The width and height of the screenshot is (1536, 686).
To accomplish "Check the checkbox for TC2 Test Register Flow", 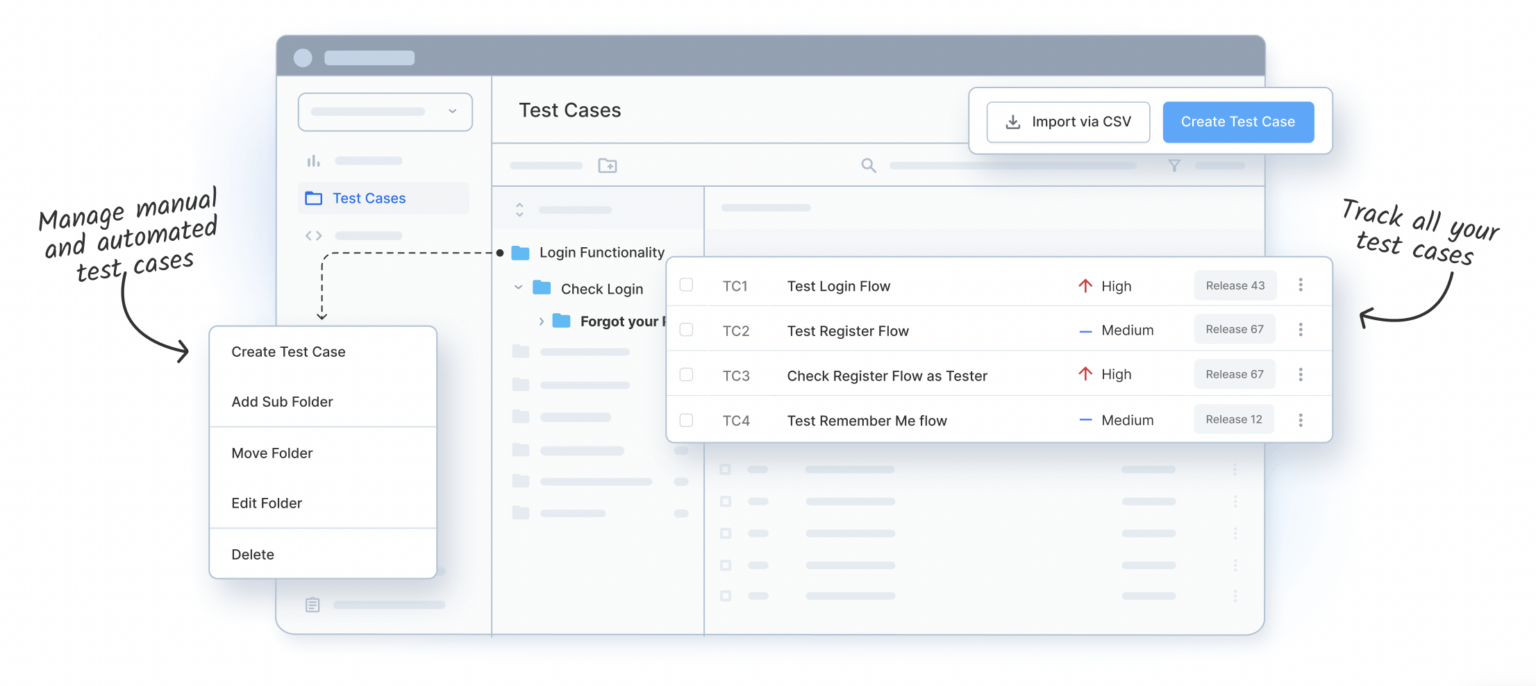I will (686, 330).
